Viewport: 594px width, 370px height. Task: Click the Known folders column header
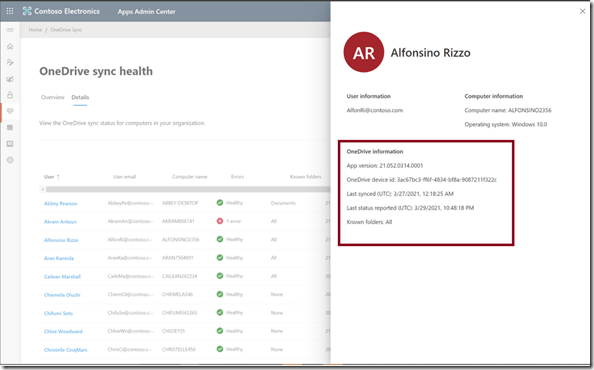305,177
